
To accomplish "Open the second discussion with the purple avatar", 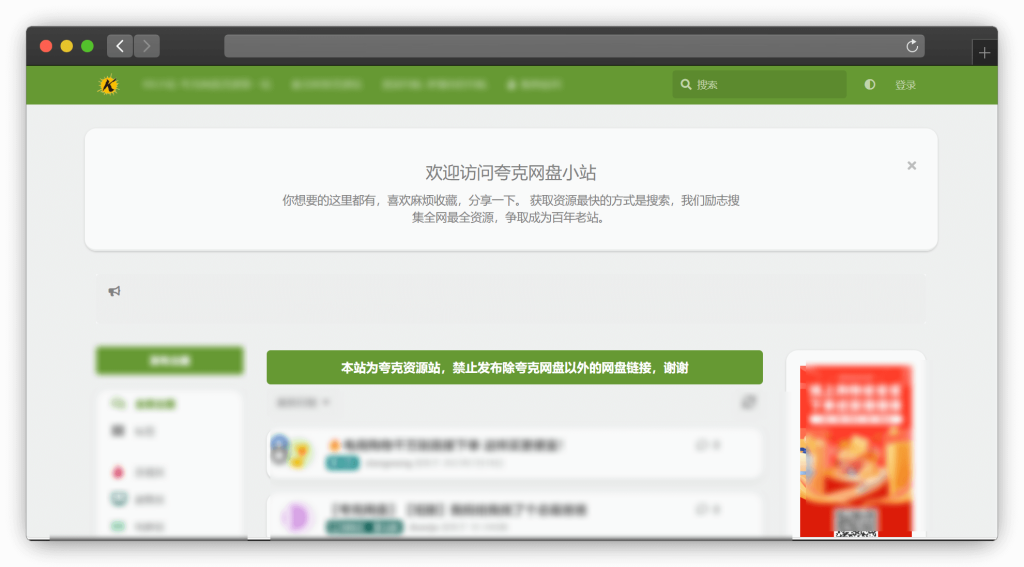I will click(x=515, y=516).
